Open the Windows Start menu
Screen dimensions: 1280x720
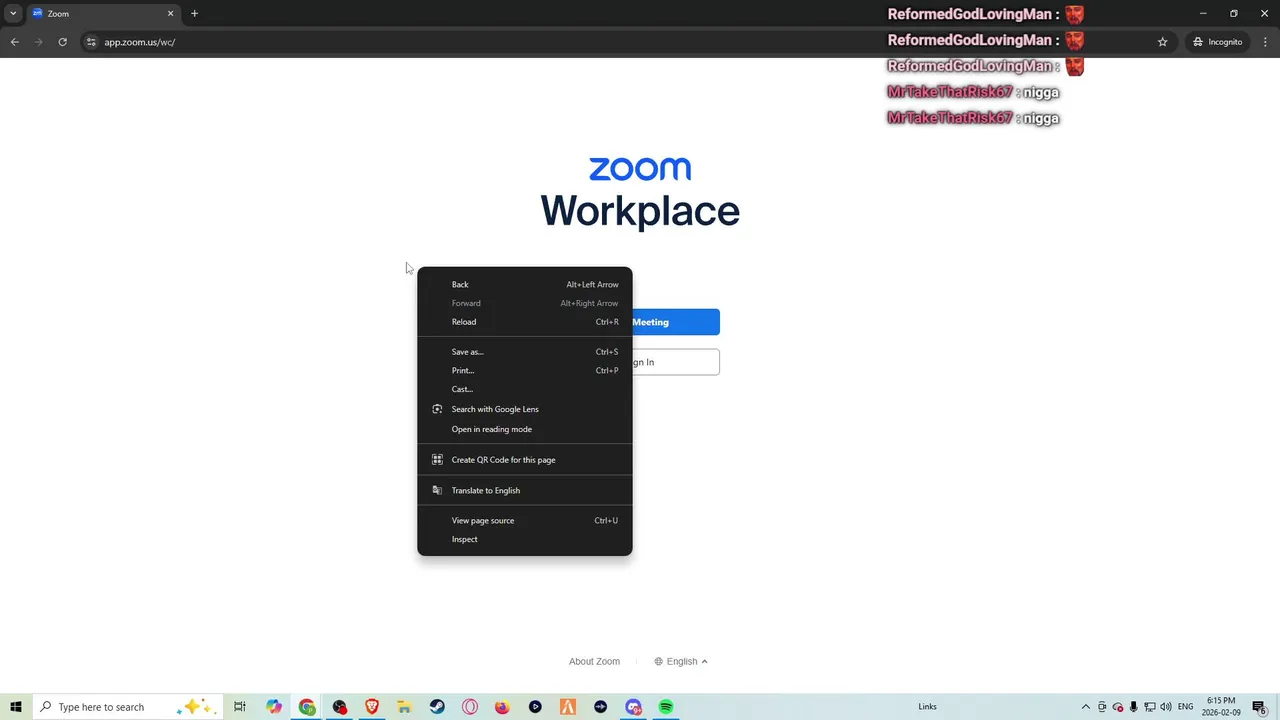16,707
